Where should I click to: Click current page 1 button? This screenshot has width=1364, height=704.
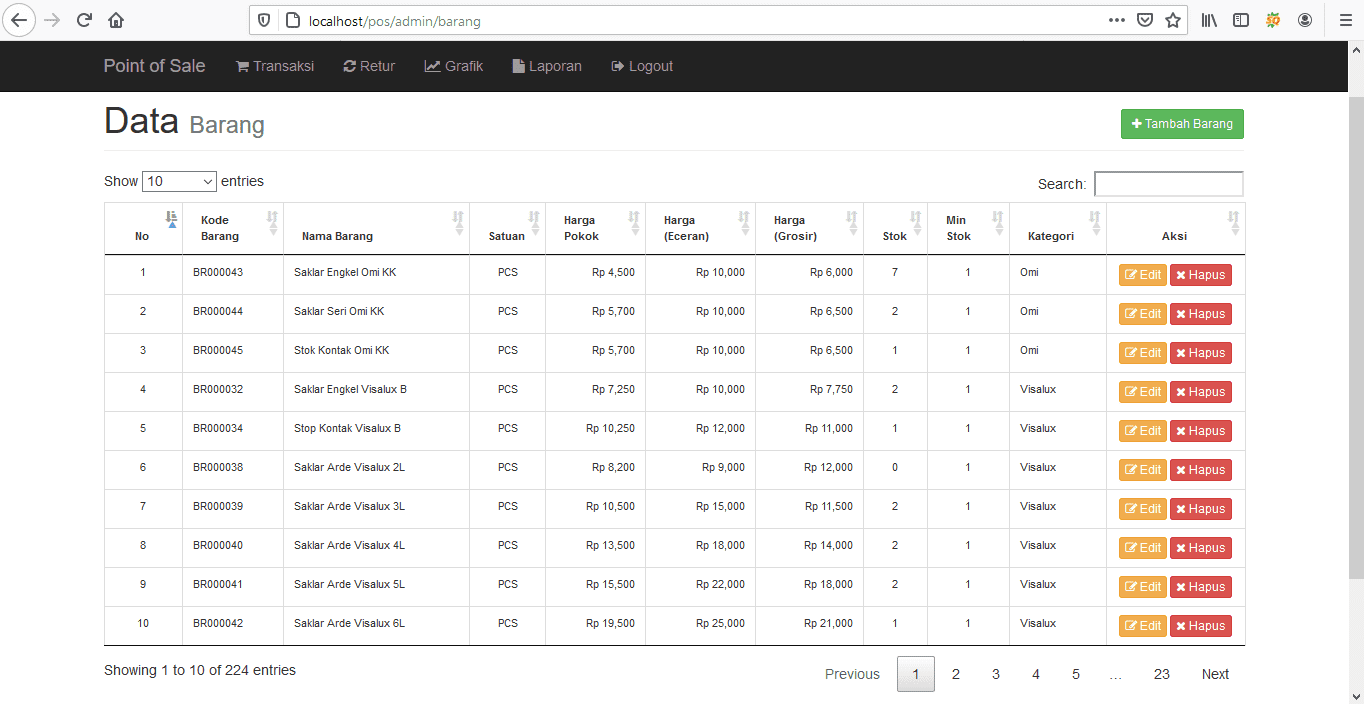[x=916, y=674]
